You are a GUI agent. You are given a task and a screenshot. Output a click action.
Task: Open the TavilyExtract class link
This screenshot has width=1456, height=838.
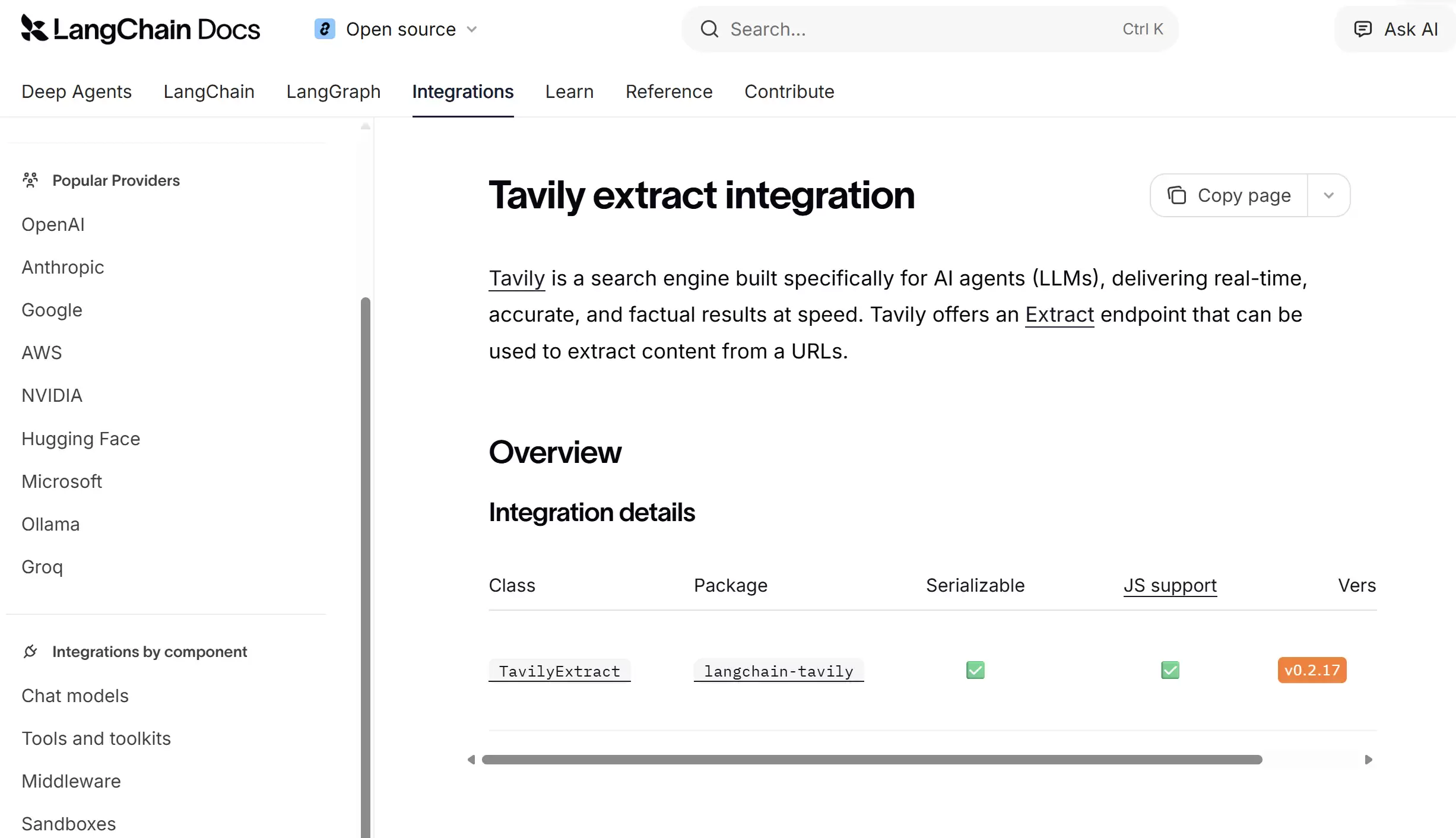click(x=560, y=671)
